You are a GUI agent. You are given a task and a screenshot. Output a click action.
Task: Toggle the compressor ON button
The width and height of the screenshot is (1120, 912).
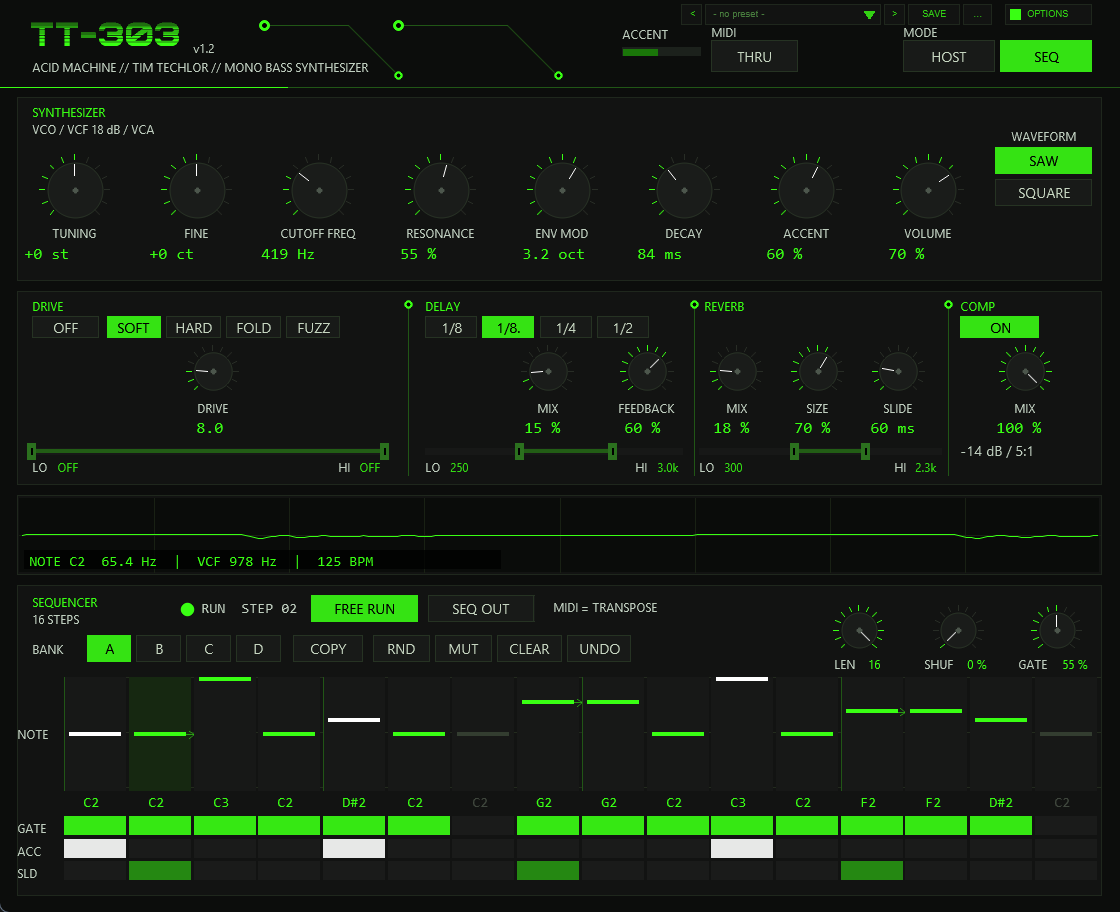click(x=999, y=328)
